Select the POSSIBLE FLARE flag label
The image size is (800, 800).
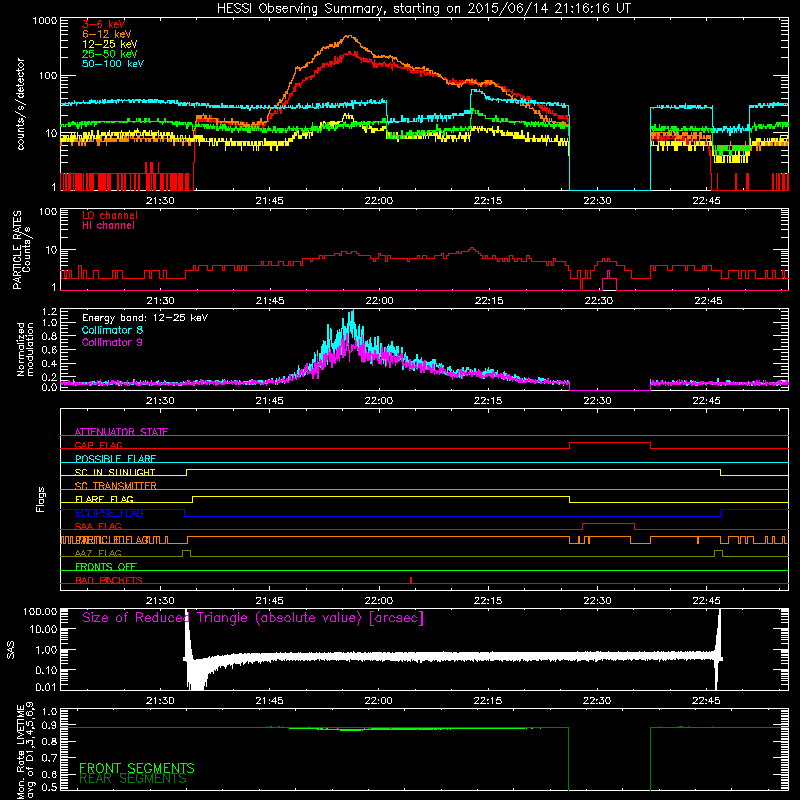(x=115, y=459)
